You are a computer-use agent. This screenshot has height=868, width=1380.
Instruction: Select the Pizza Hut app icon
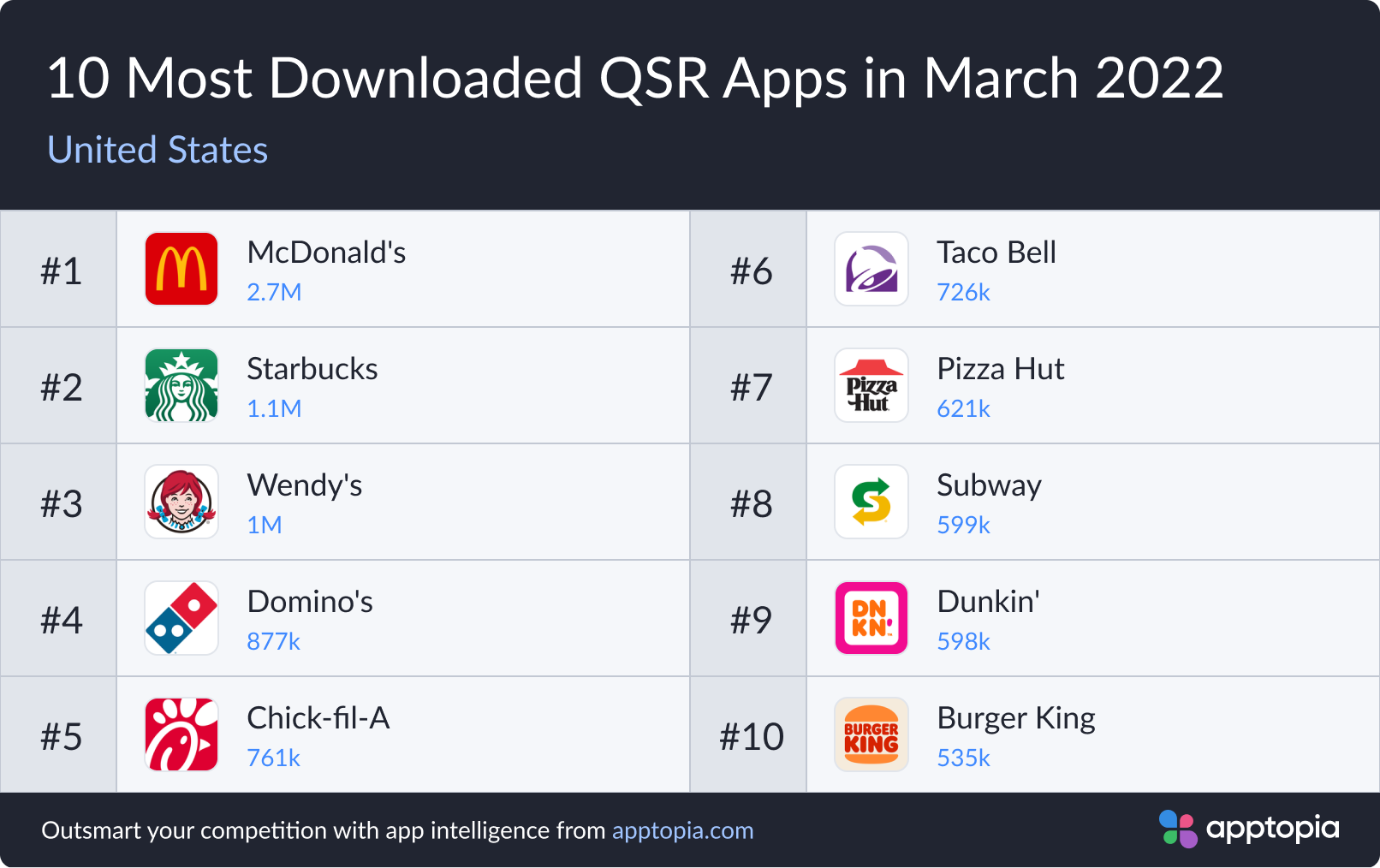(x=871, y=385)
